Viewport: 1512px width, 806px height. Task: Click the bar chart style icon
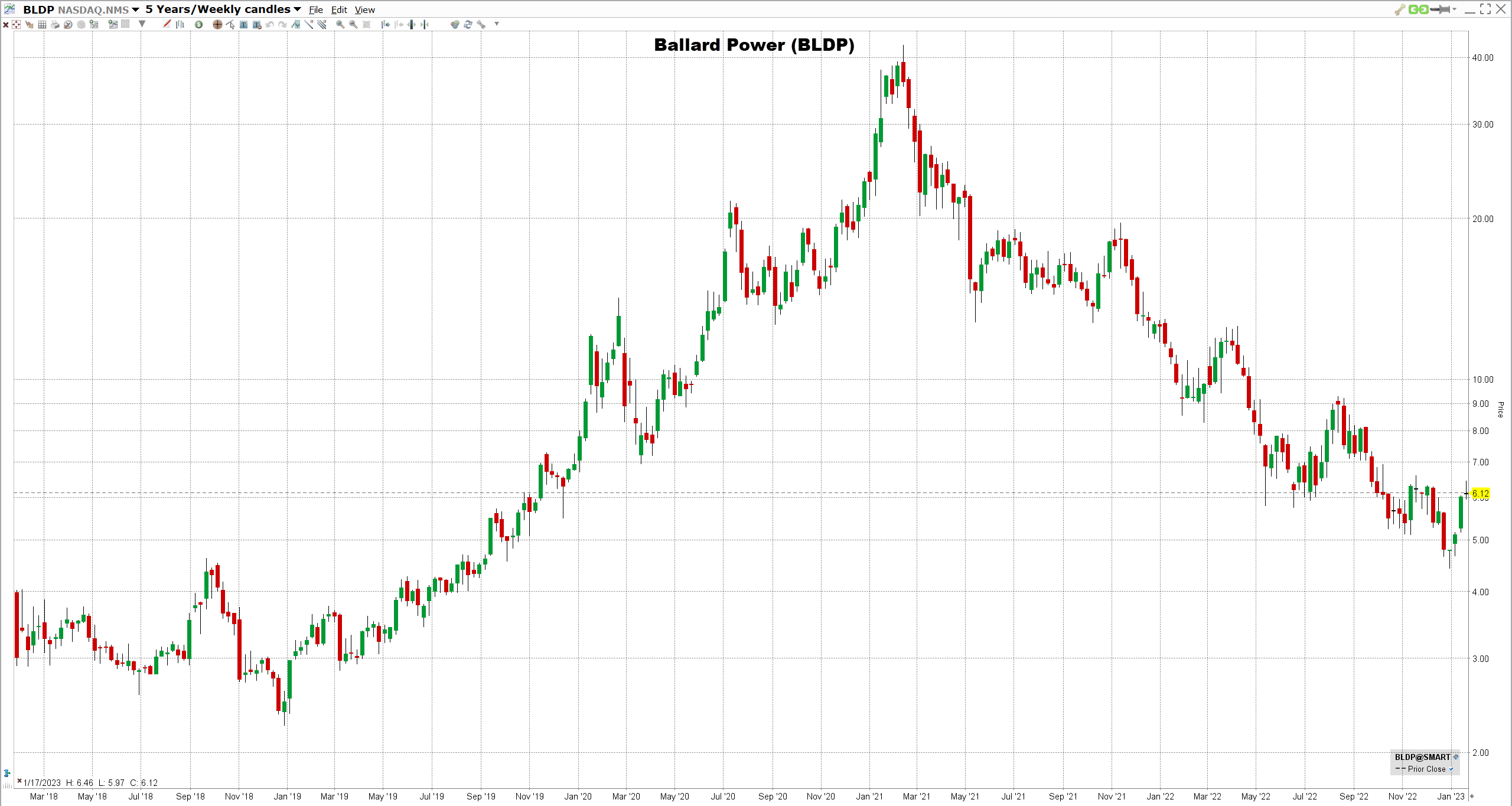coord(180,25)
